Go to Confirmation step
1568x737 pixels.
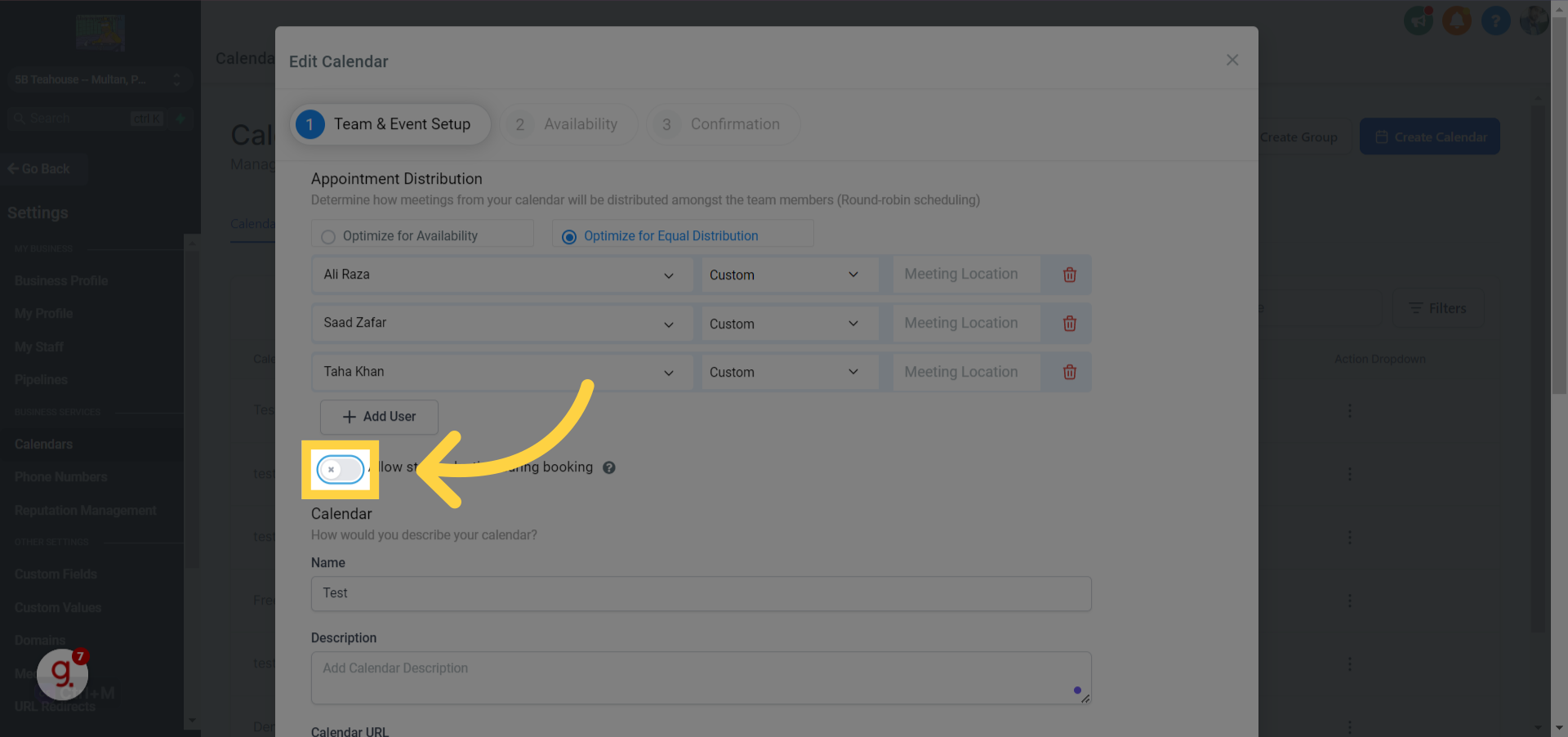tap(723, 124)
